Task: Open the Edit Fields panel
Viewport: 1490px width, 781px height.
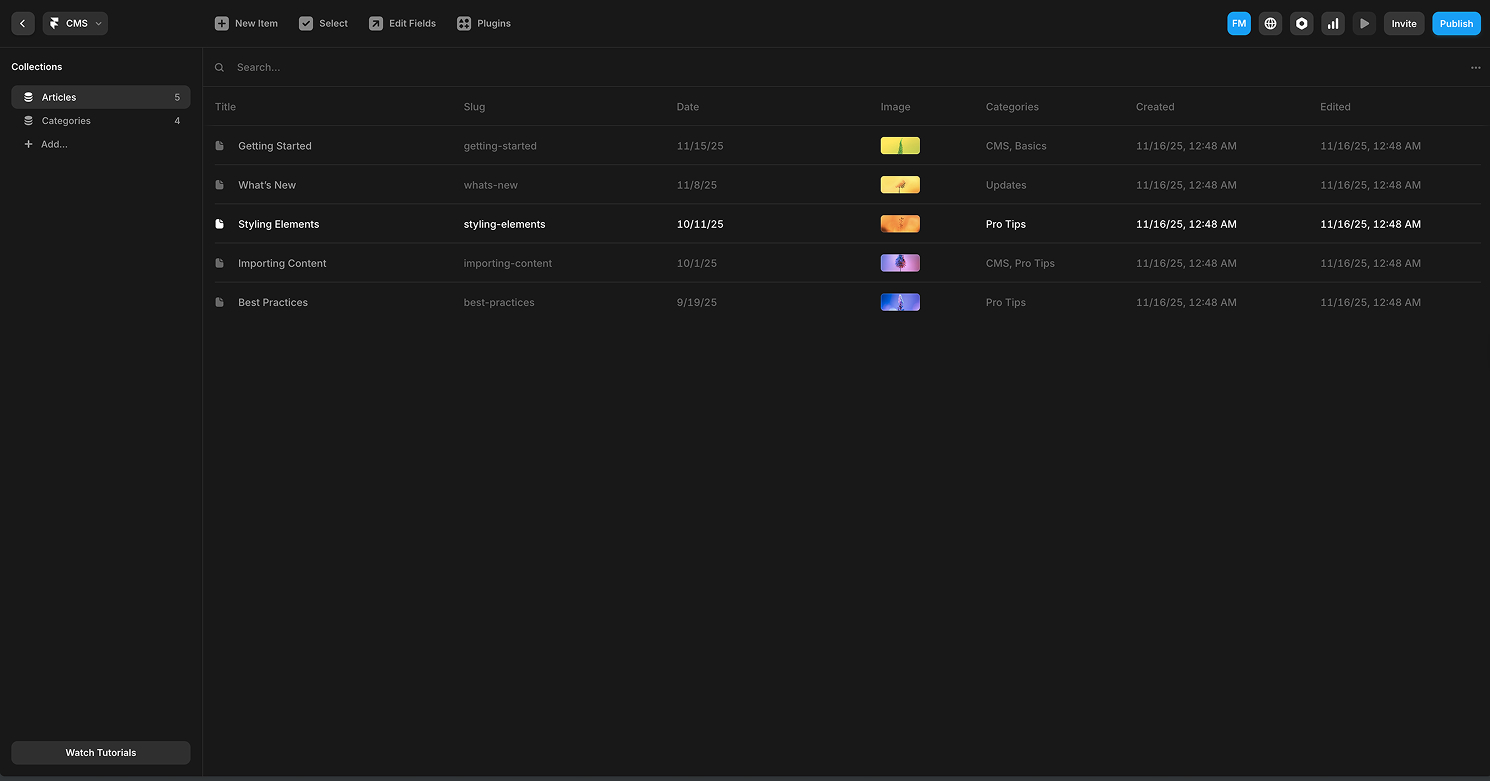Action: tap(402, 23)
